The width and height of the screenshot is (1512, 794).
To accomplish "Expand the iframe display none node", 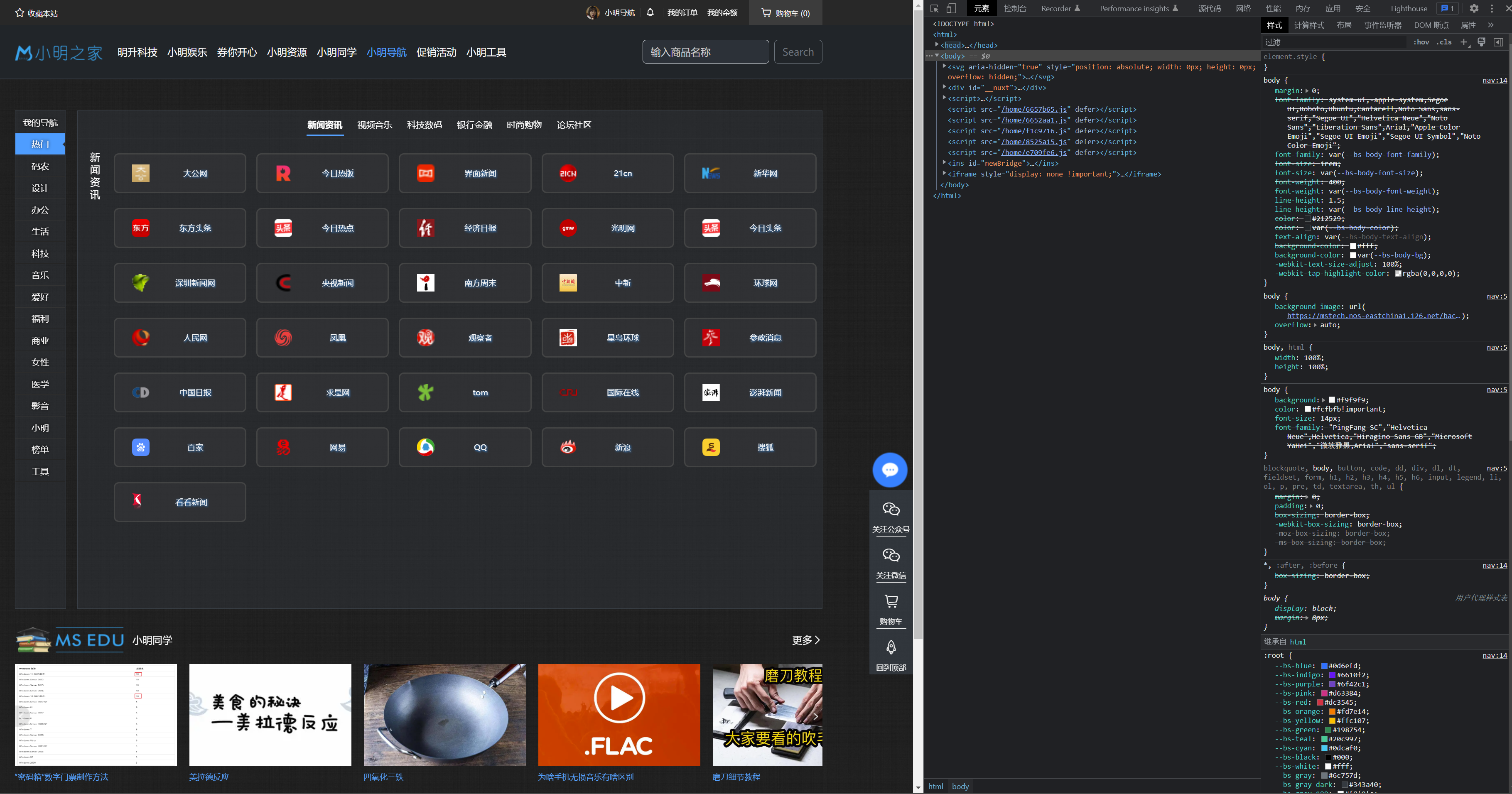I will pyautogui.click(x=944, y=173).
